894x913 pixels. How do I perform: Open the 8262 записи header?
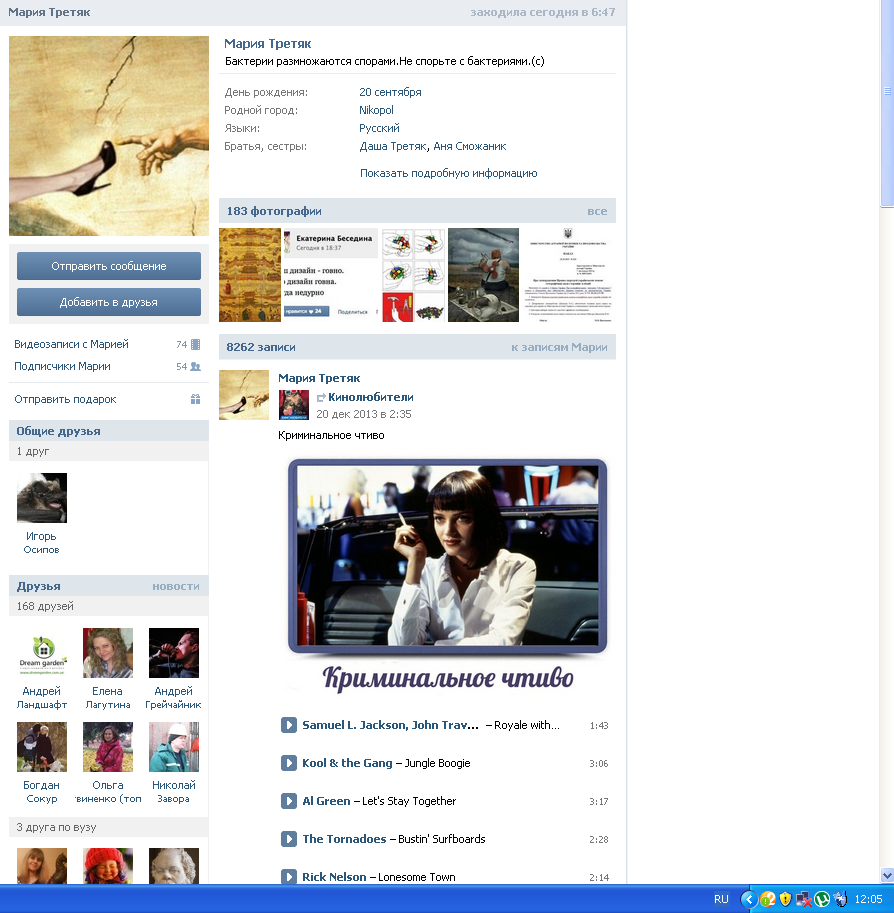click(x=260, y=347)
